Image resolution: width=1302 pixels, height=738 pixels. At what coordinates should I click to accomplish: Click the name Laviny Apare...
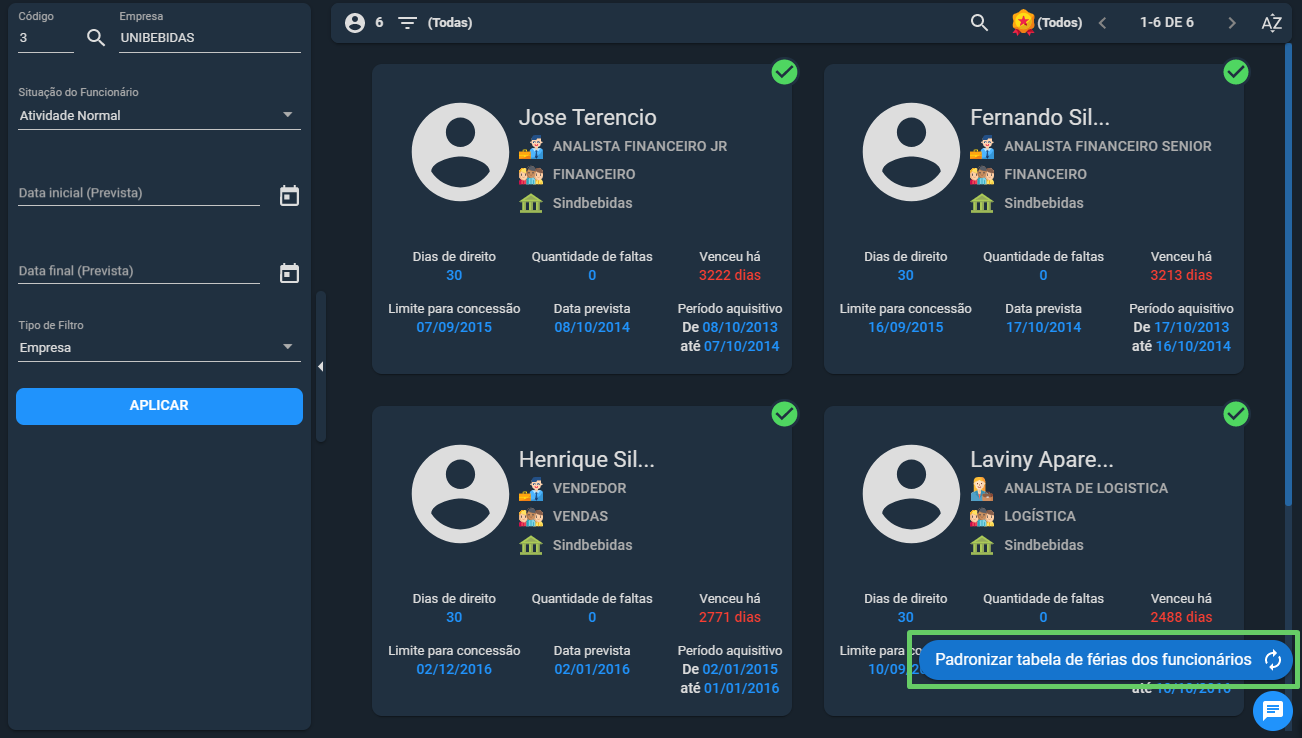1042,459
